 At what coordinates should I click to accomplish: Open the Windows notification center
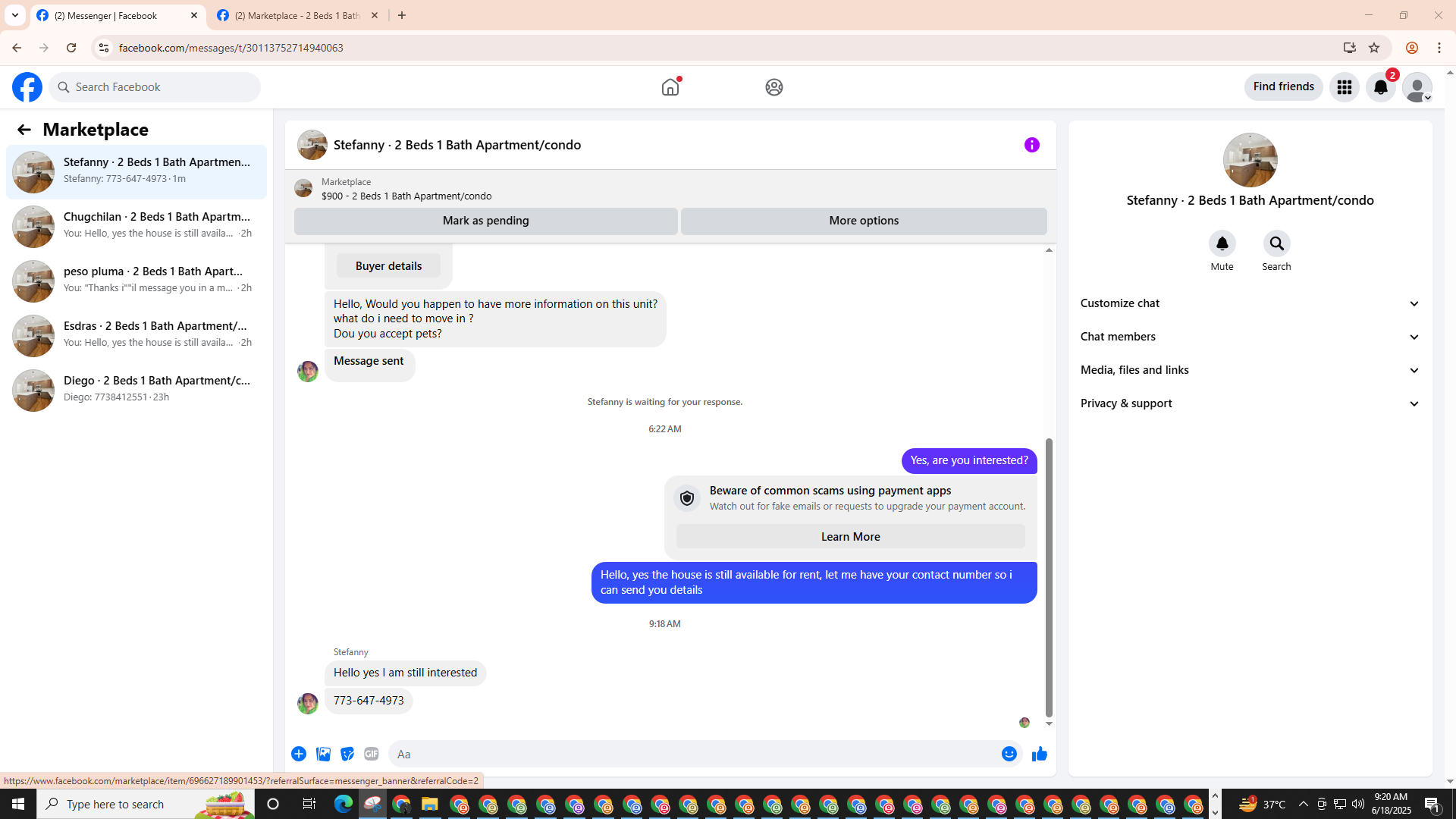pyautogui.click(x=1432, y=804)
